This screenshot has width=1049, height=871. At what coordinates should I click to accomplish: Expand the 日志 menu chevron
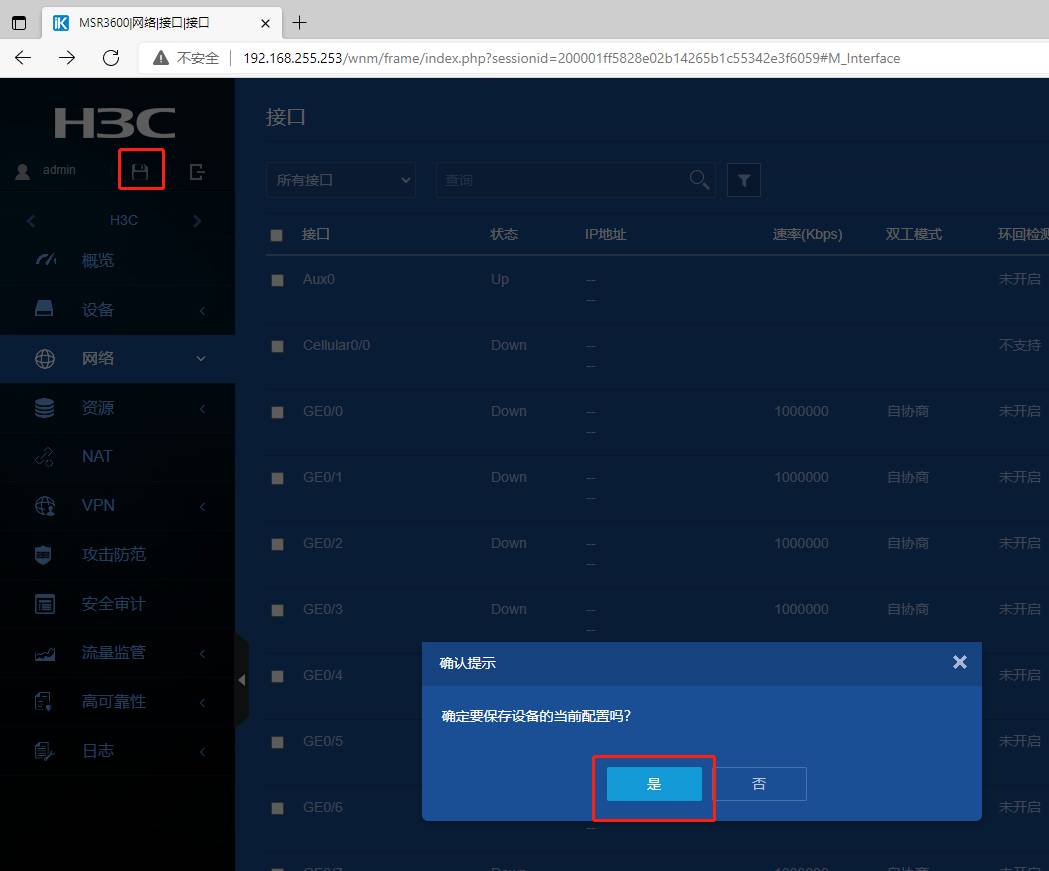coord(202,752)
